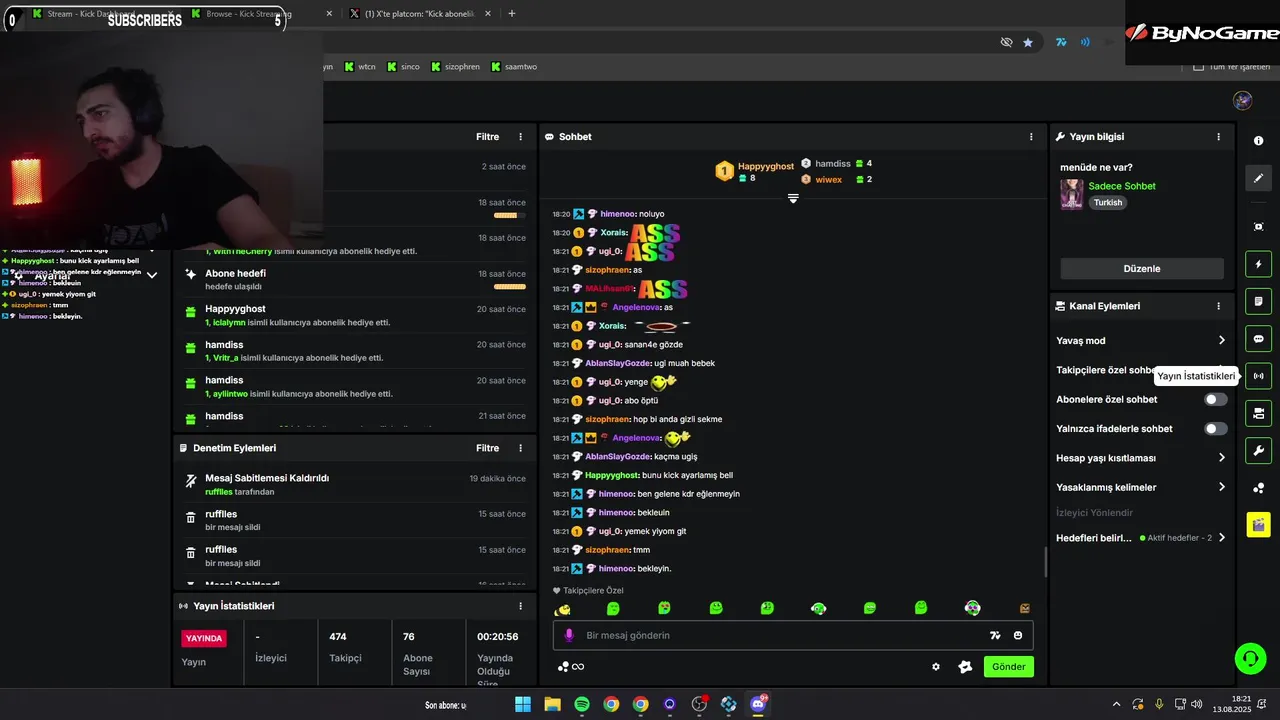This screenshot has width=1280, height=720.
Task: Click the Turkish language tag
Action: pos(1108,202)
